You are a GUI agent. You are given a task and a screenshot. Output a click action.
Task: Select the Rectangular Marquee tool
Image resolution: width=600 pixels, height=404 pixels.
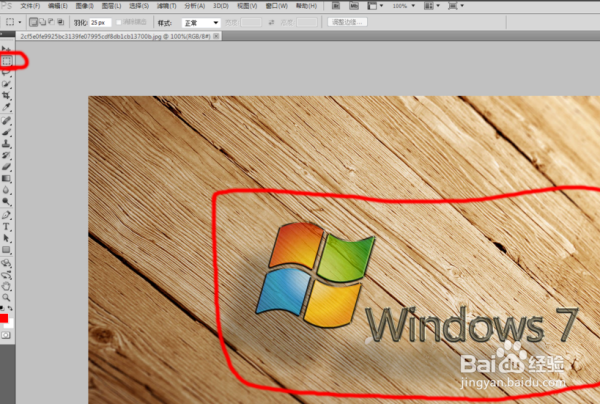7,61
